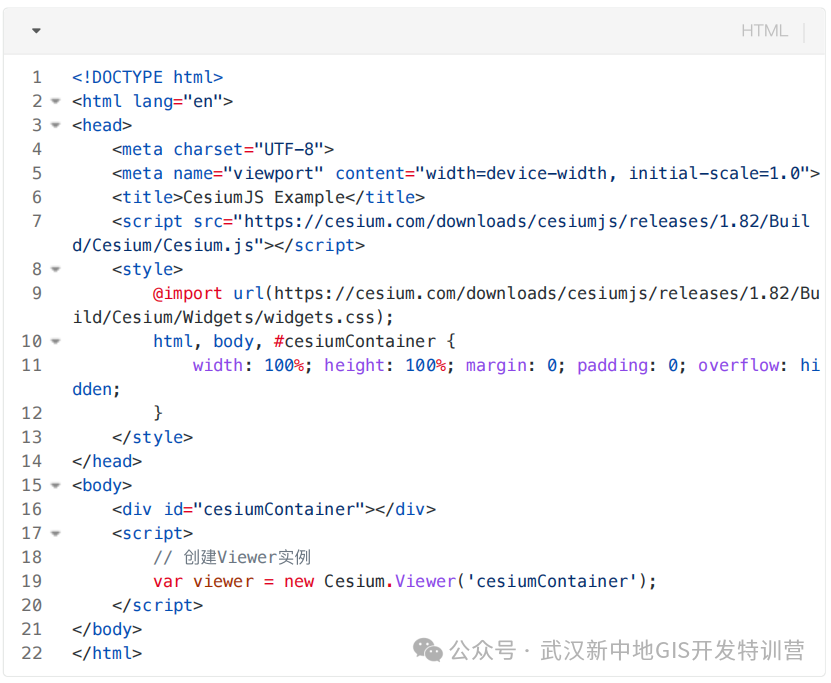Click the lang="en" attribute
The height and width of the screenshot is (683, 831).
(178, 101)
